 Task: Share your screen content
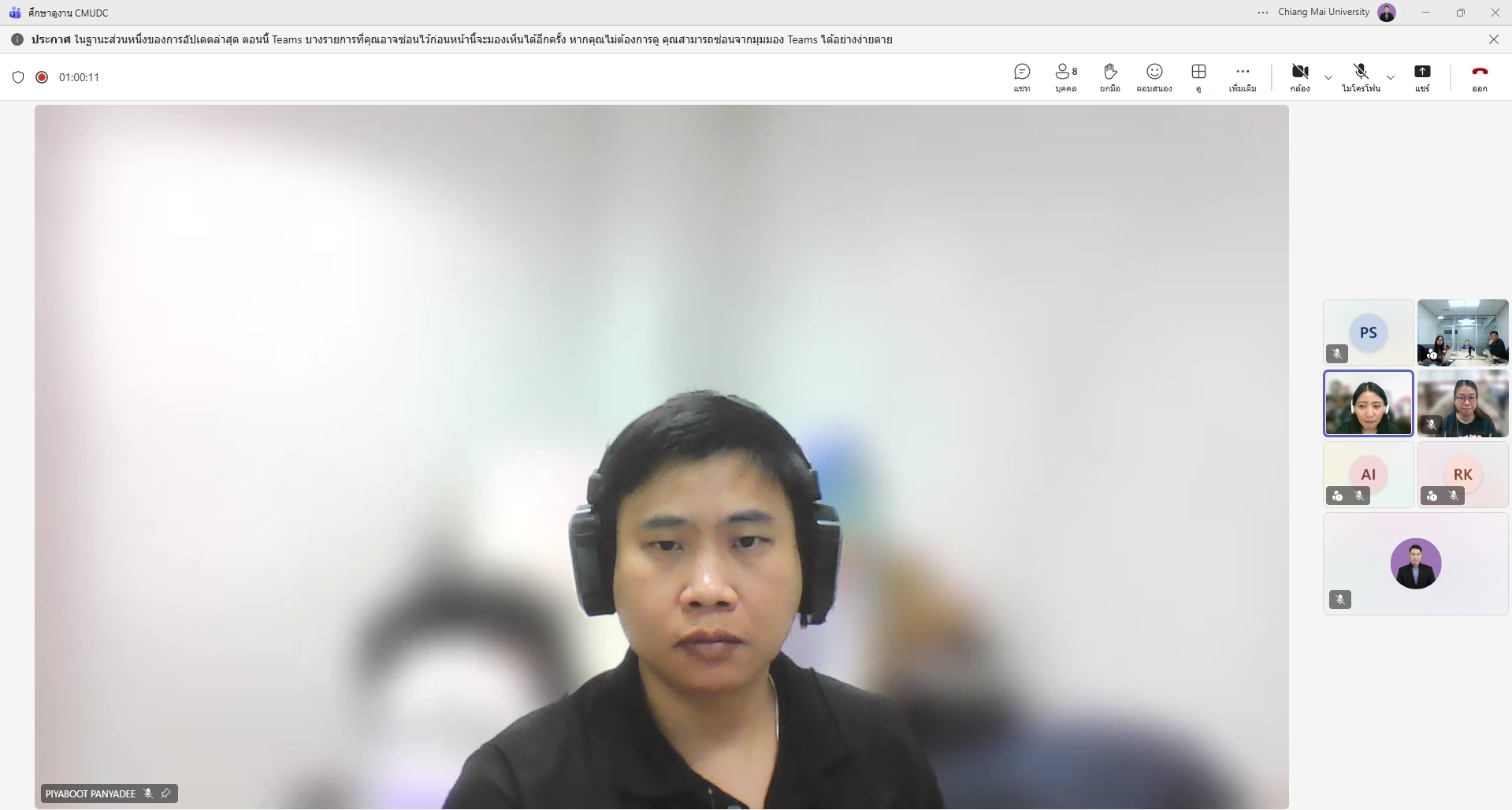(x=1422, y=76)
